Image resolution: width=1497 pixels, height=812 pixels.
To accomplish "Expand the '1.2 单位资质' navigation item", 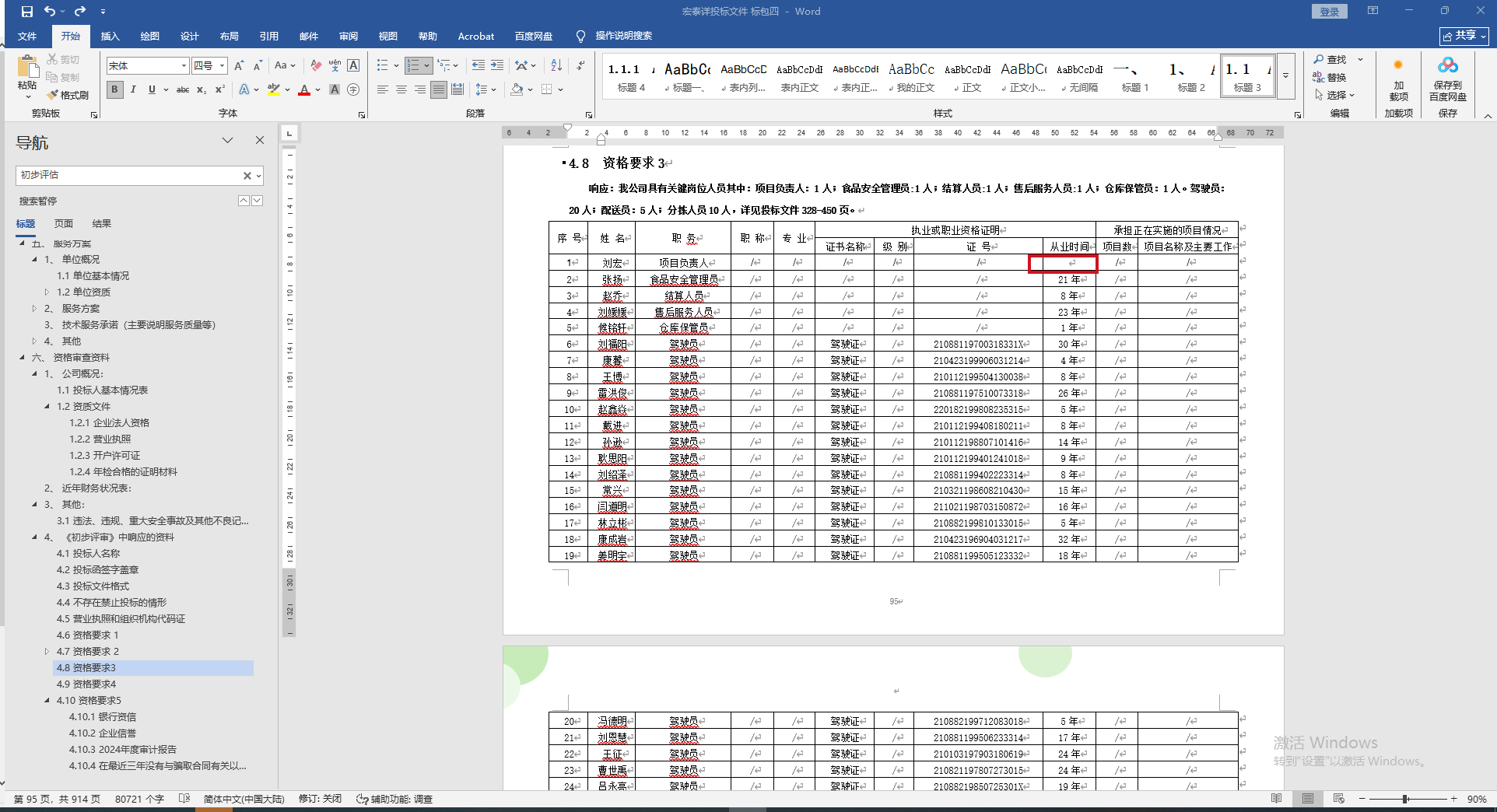I will [x=47, y=292].
